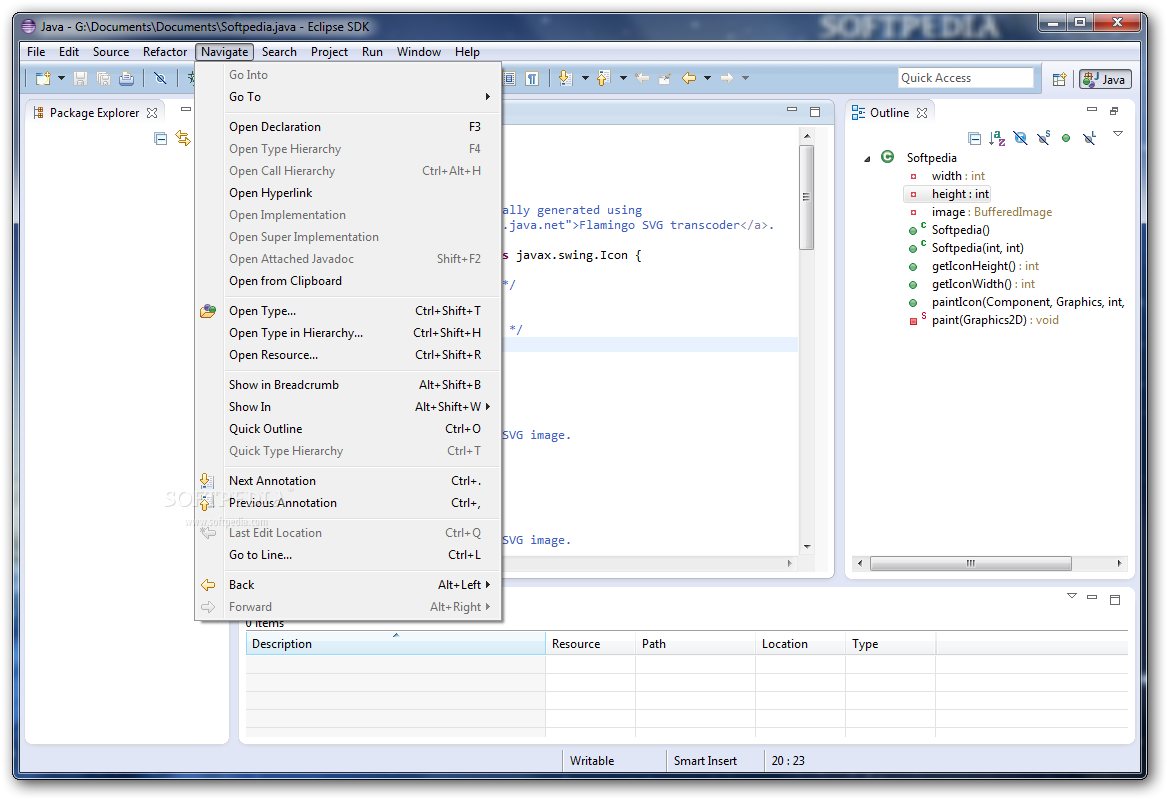Toggle alphabetical Sort in Outline view
1168x800 pixels.
997,139
